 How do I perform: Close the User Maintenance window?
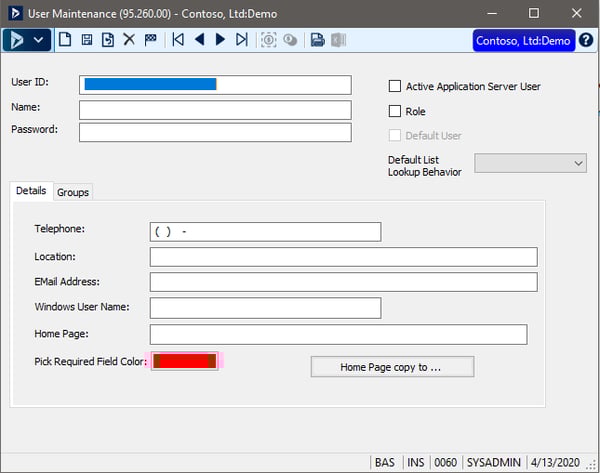click(x=577, y=13)
